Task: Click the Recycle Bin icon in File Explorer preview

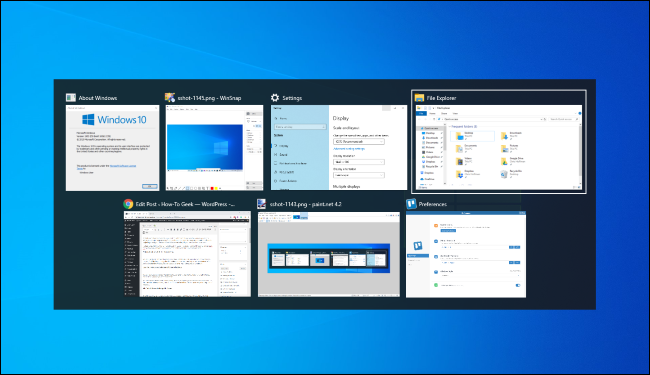Action: [504, 174]
